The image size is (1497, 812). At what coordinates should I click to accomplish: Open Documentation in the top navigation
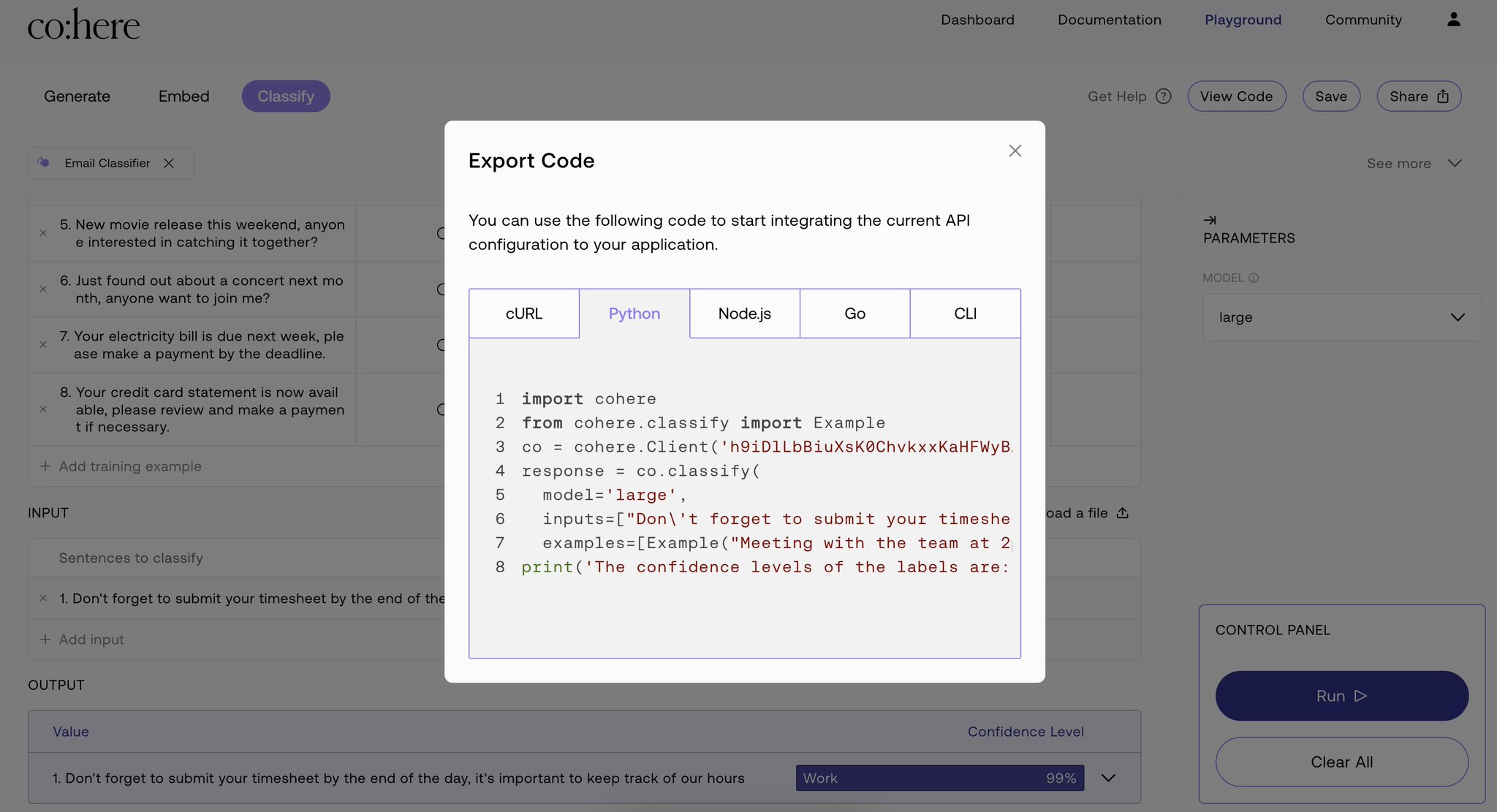(1110, 20)
